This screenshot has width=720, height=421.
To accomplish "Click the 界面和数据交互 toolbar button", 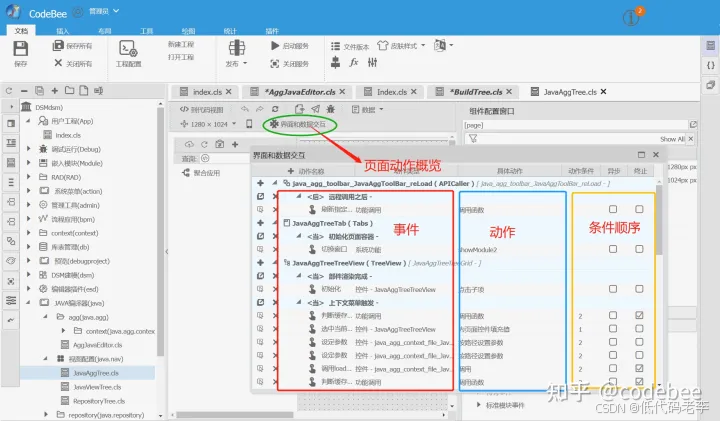I will point(298,124).
